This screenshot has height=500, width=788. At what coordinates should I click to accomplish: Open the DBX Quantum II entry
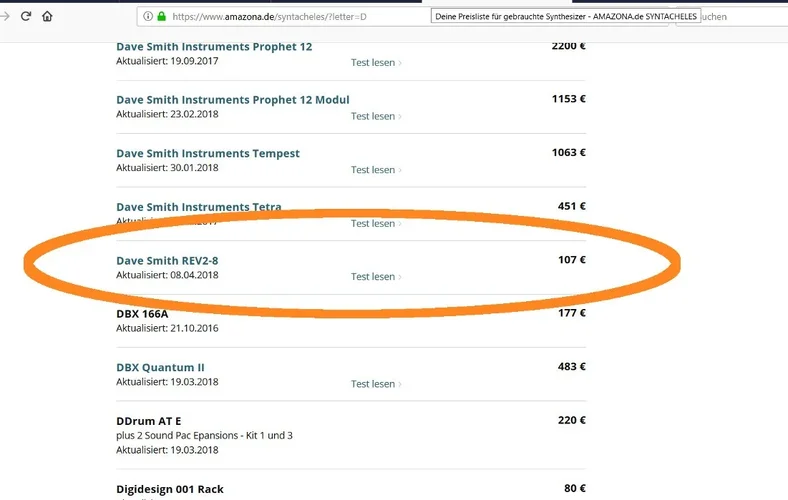pyautogui.click(x=160, y=367)
